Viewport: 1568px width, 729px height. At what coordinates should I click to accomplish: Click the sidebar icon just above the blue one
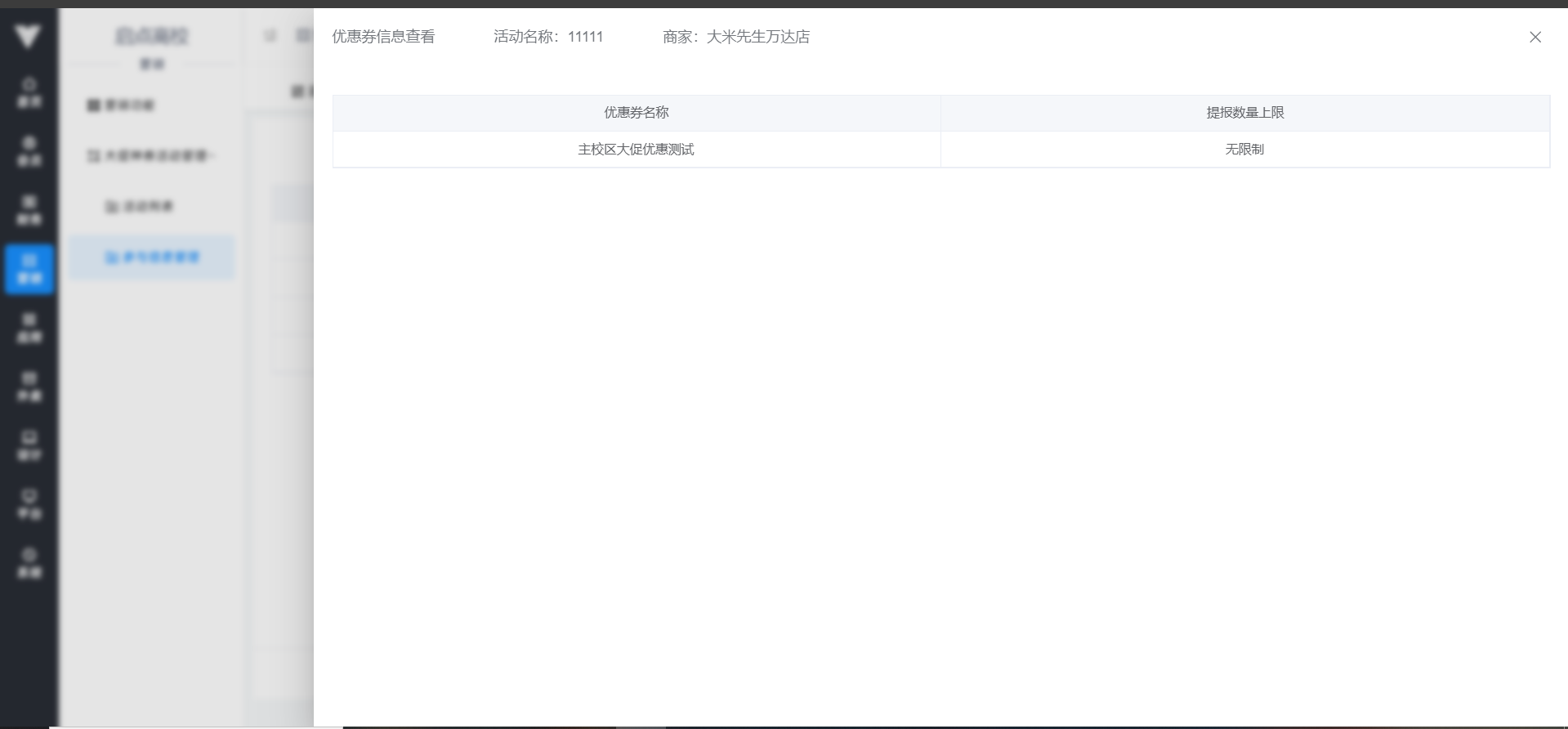[29, 210]
